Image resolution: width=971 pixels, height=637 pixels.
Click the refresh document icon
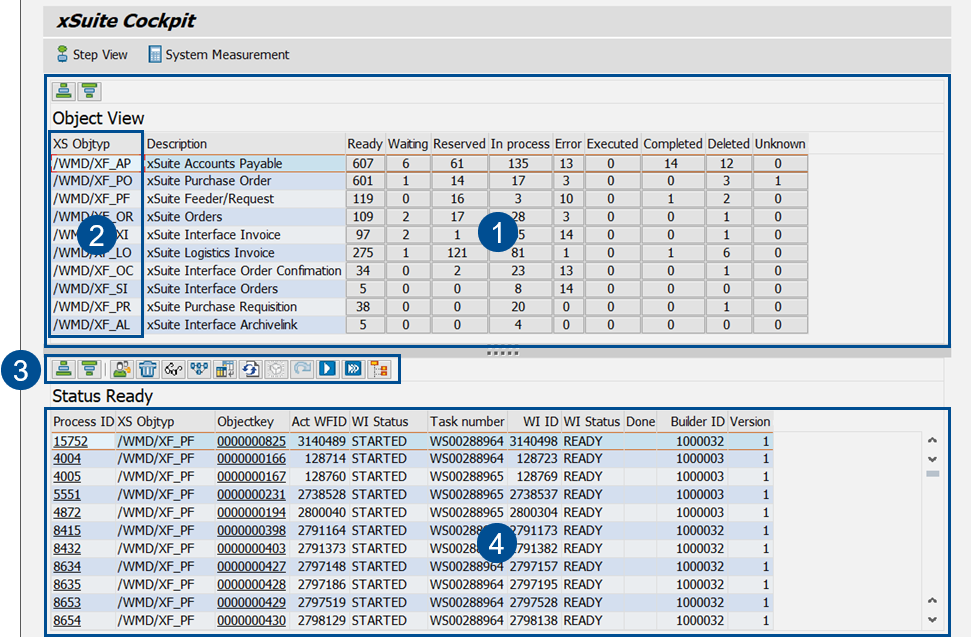click(x=251, y=370)
